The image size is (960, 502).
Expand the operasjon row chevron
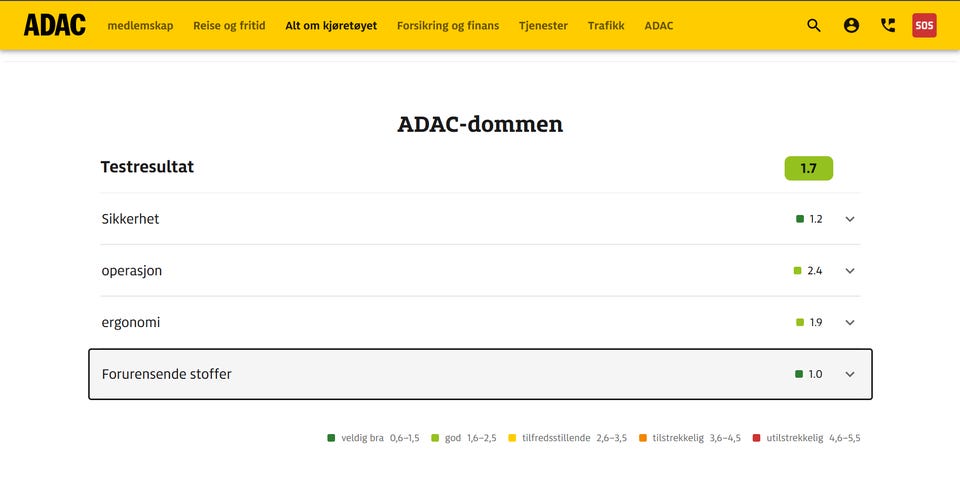point(850,271)
